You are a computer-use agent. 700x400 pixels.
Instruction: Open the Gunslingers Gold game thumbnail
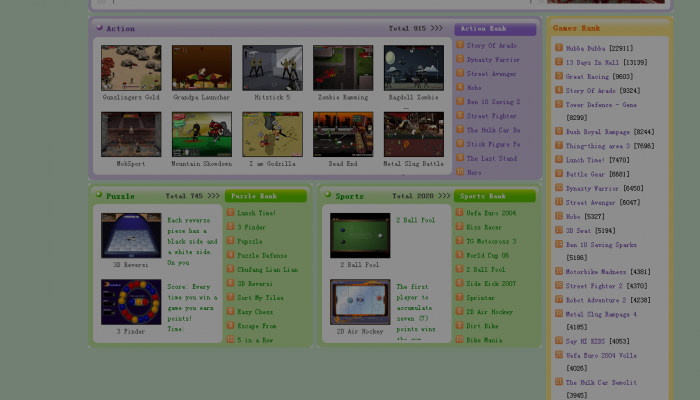(130, 68)
